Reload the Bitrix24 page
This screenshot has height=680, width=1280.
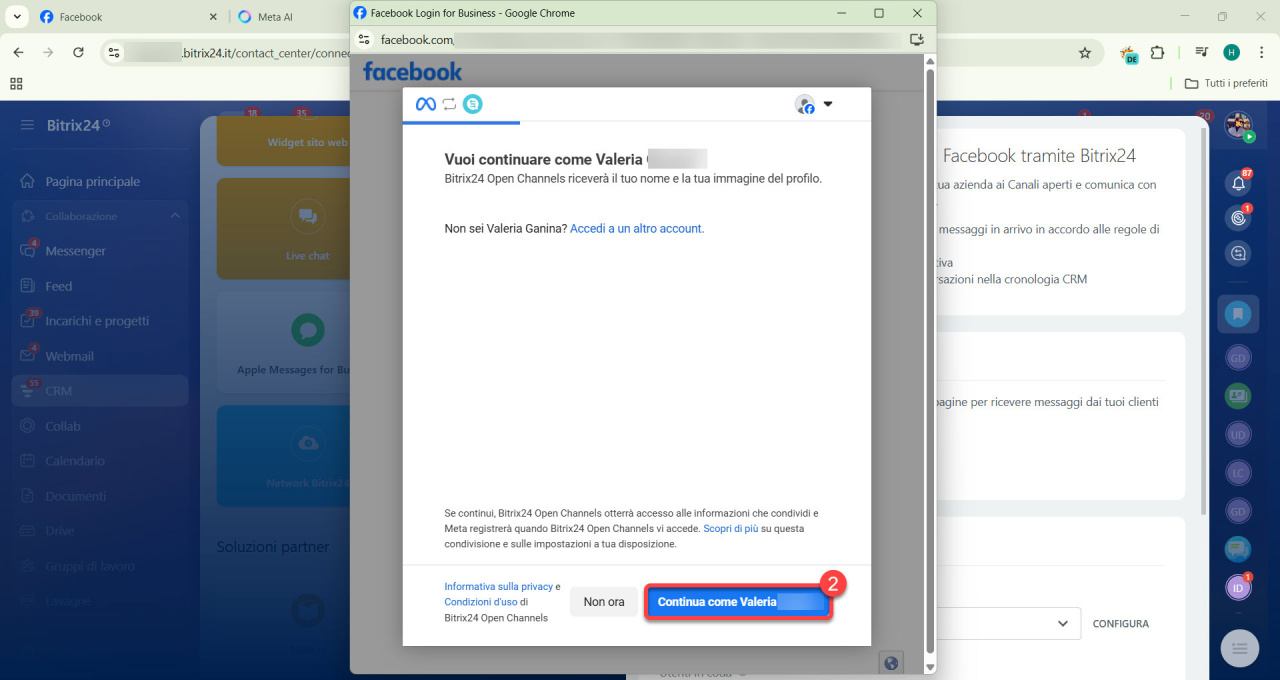pos(78,52)
